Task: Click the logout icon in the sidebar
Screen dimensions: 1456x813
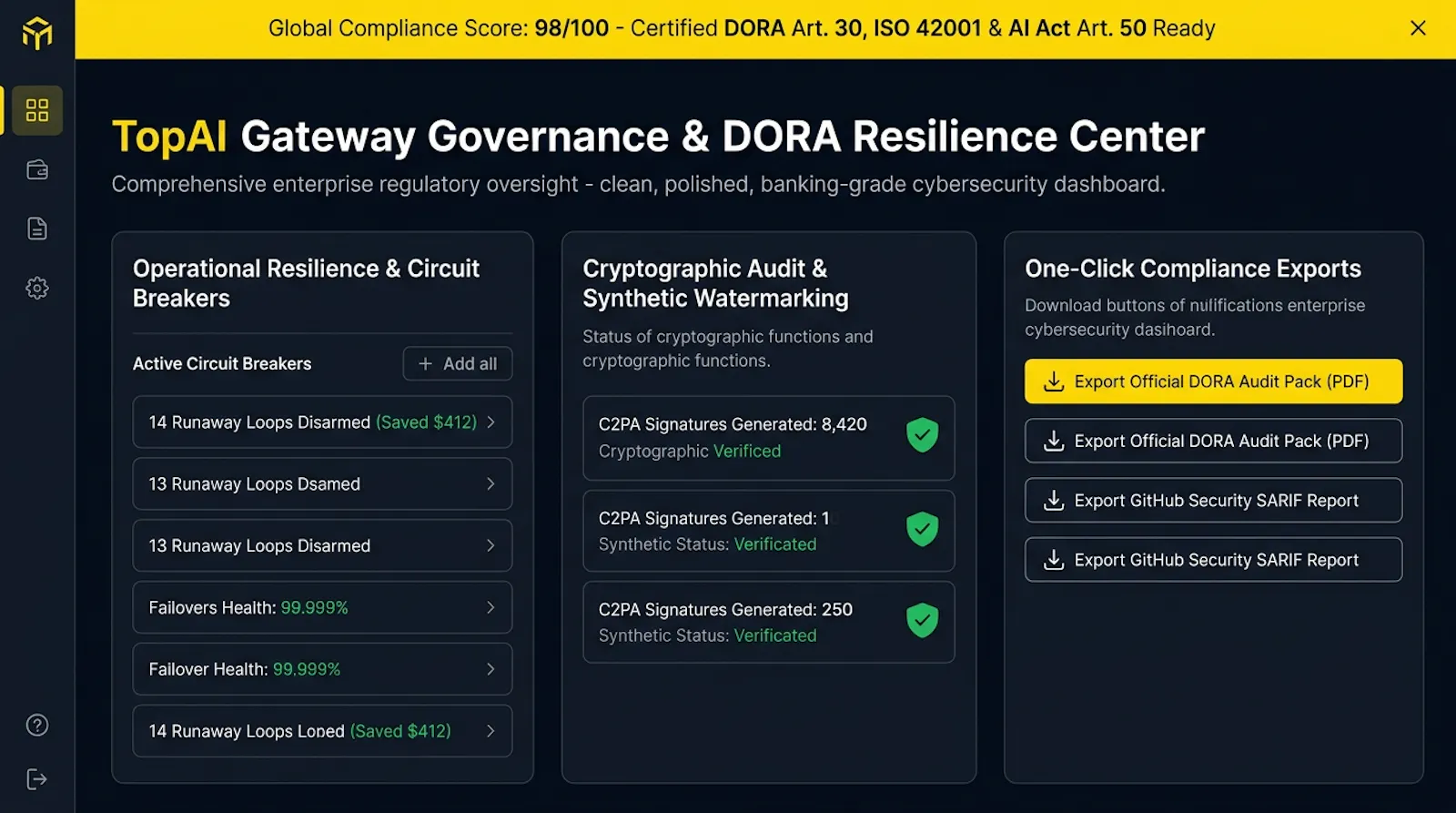Action: click(37, 779)
